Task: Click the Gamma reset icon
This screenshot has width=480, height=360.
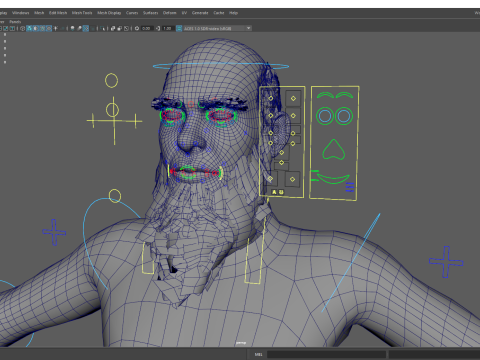Action: point(158,28)
